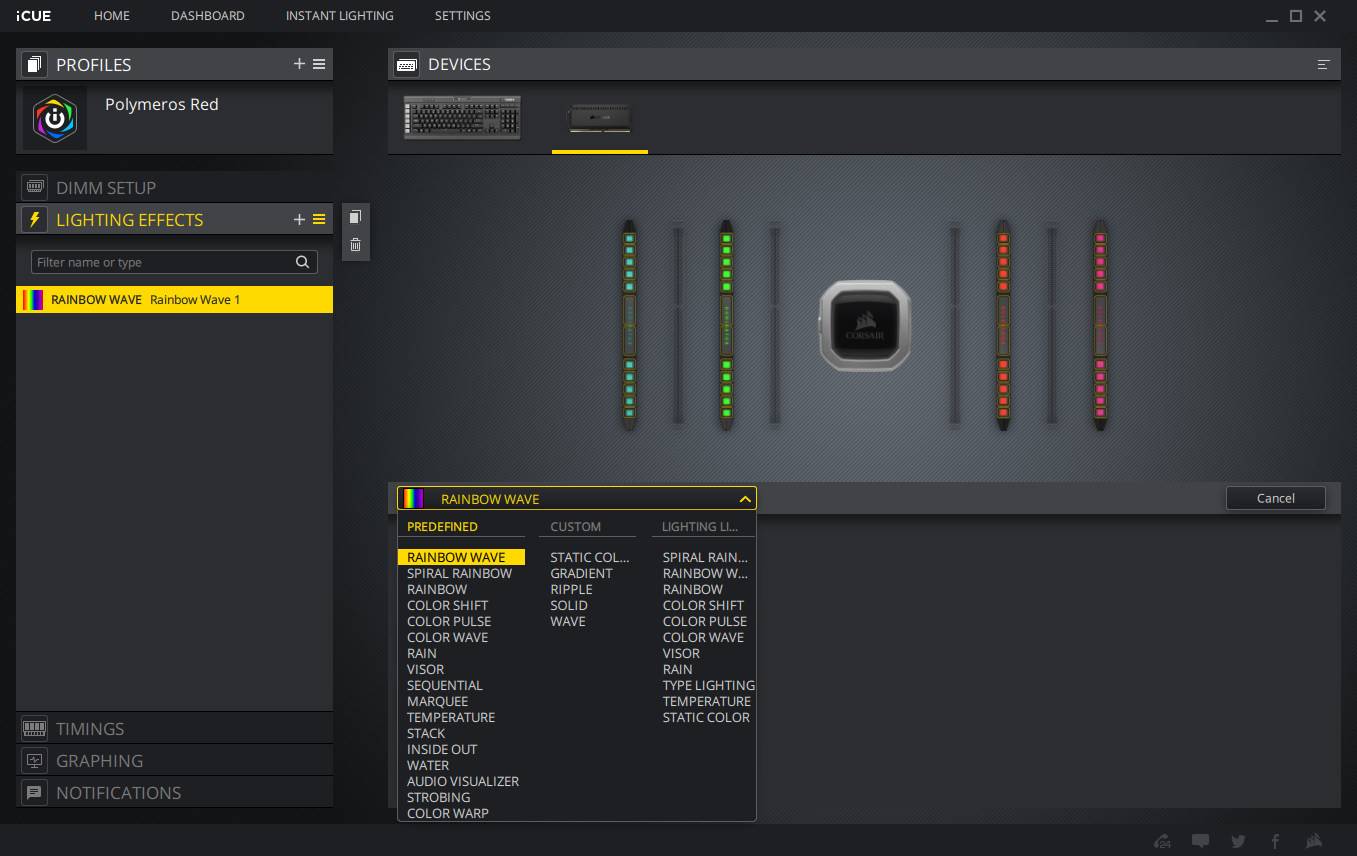Delete the effect with the trash icon
This screenshot has width=1357, height=856.
[355, 245]
